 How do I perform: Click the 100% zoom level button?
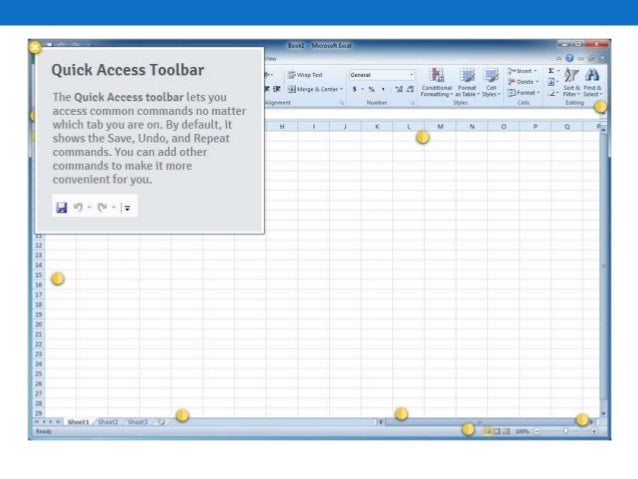[522, 431]
